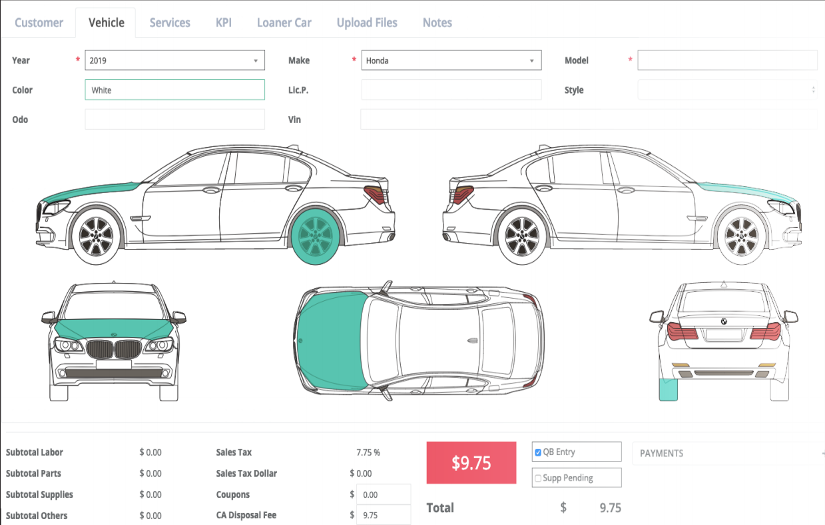
Task: Select lower air intake on front car view
Action: coord(114,373)
